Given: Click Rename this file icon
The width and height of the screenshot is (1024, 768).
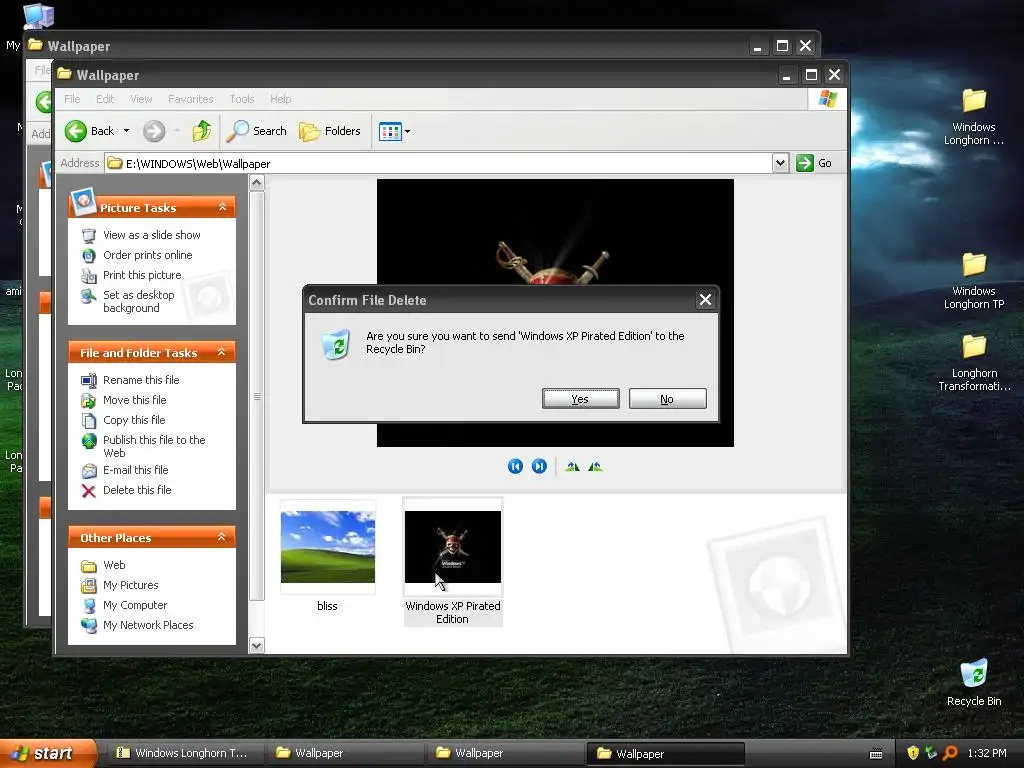Looking at the screenshot, I should point(89,380).
